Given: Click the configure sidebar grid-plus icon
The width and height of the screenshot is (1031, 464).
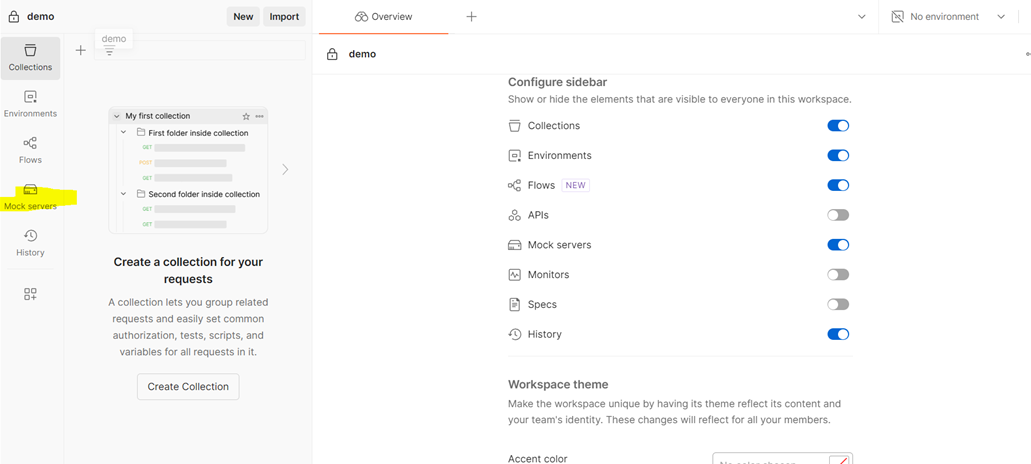Looking at the screenshot, I should click(30, 294).
